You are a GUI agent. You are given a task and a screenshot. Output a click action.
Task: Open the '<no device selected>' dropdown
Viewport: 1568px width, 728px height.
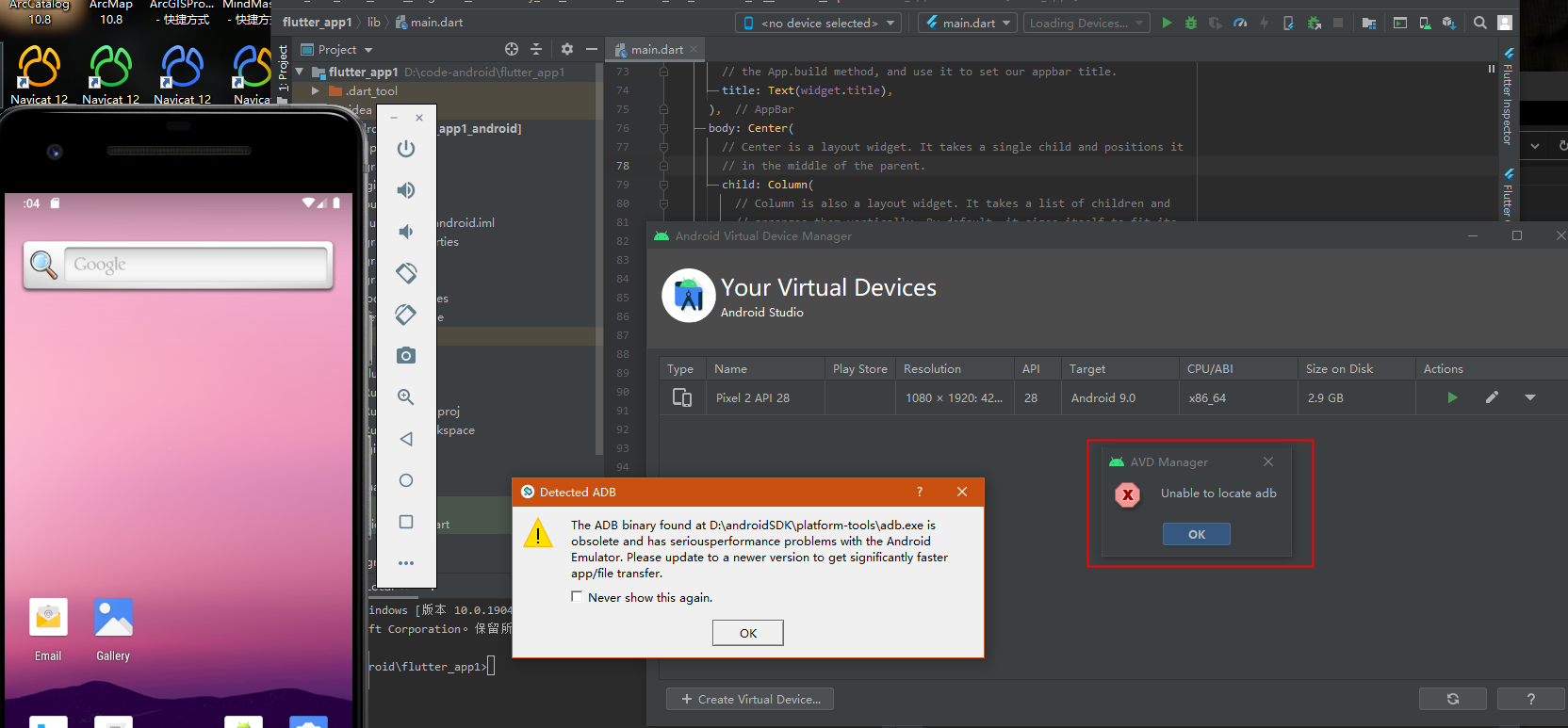coord(819,23)
